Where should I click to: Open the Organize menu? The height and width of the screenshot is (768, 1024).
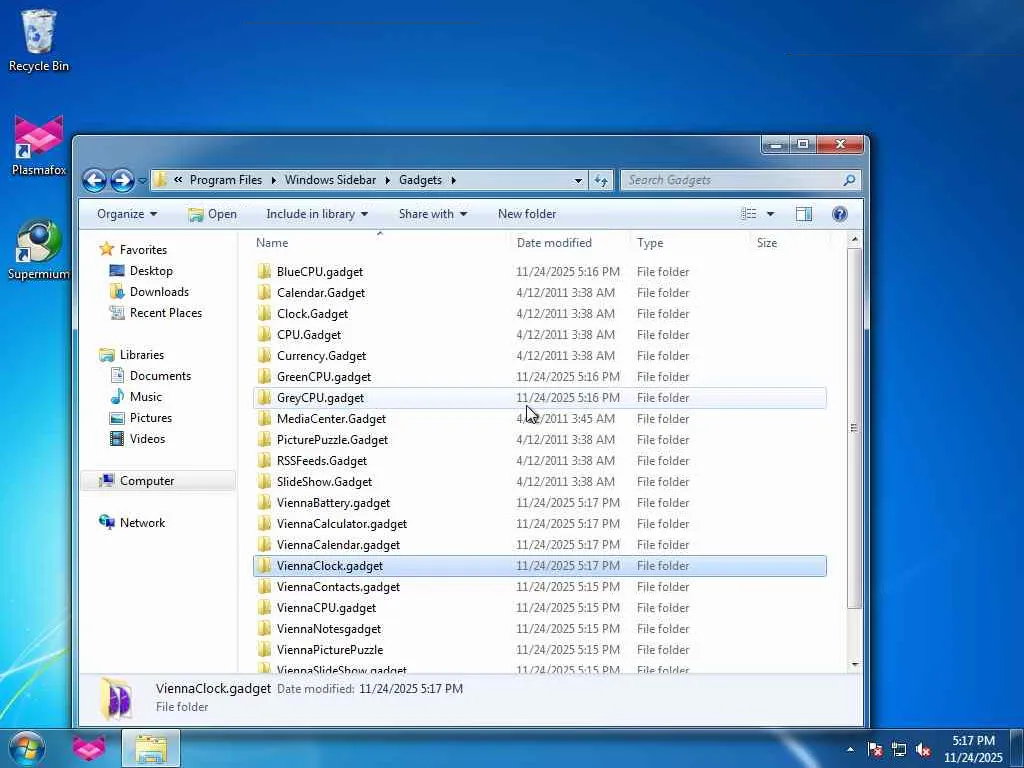pos(127,214)
